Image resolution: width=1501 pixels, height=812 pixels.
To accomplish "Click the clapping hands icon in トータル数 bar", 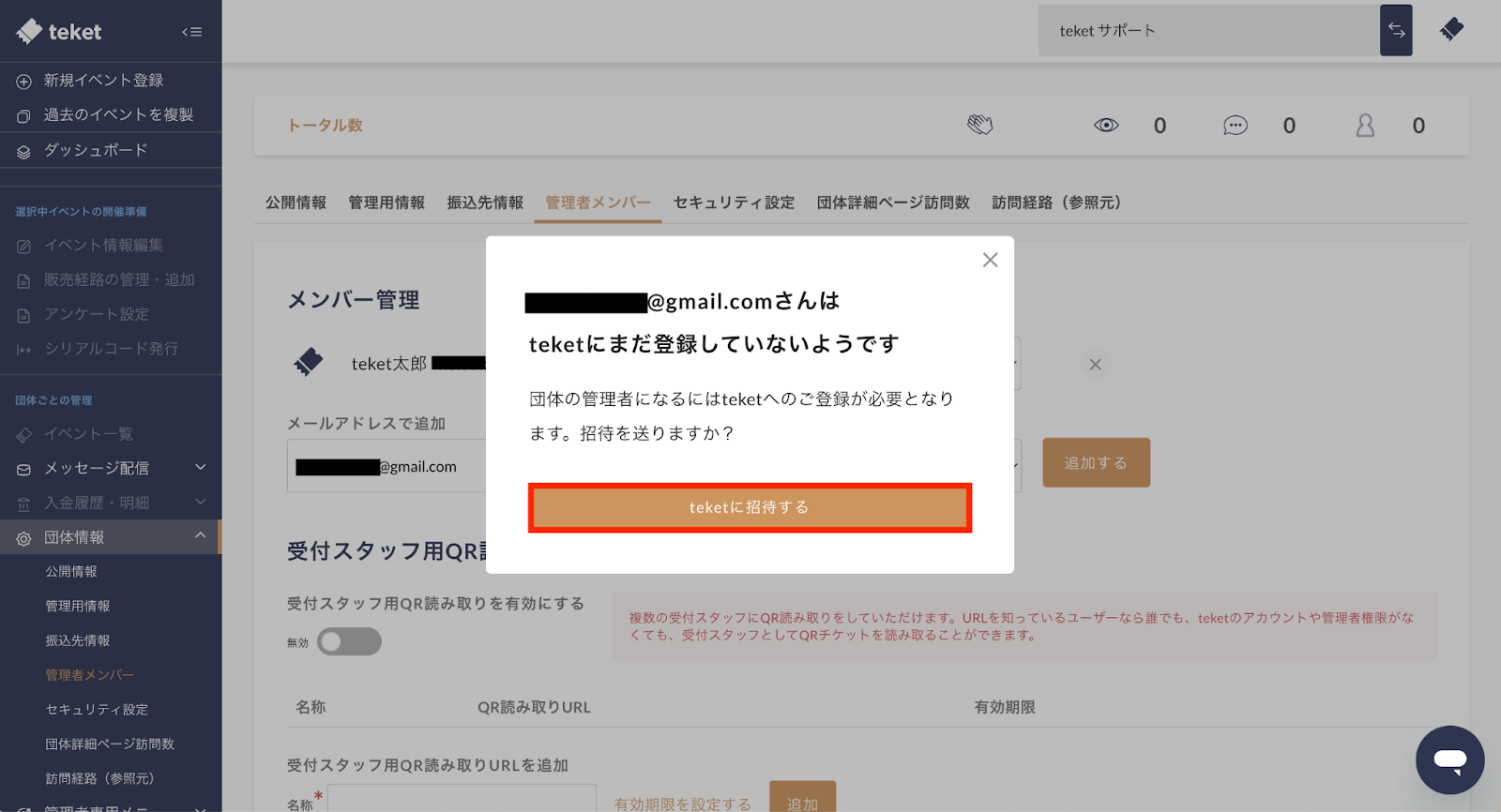I will pyautogui.click(x=980, y=125).
